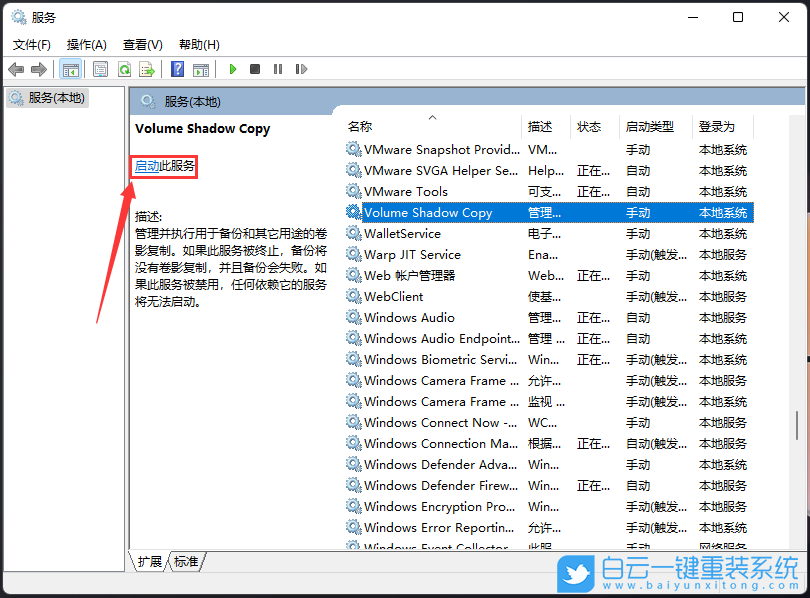810x598 pixels.
Task: Switch to the 标准 tab
Action: tap(185, 562)
